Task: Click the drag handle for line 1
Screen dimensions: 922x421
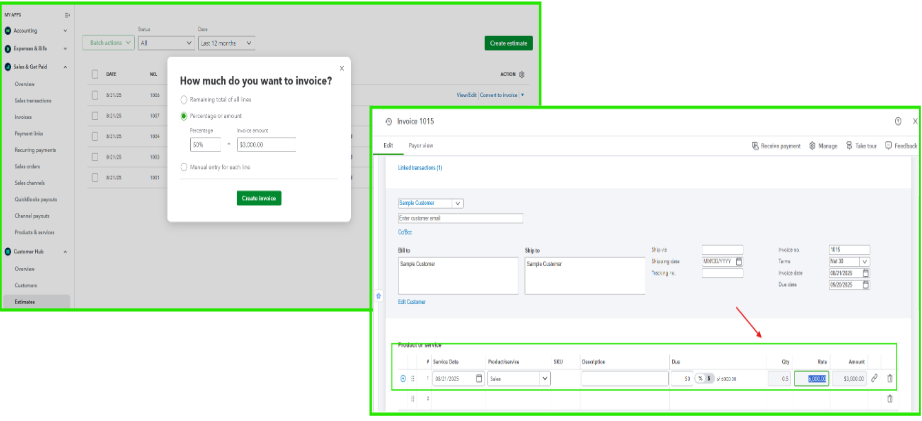Action: pos(413,379)
